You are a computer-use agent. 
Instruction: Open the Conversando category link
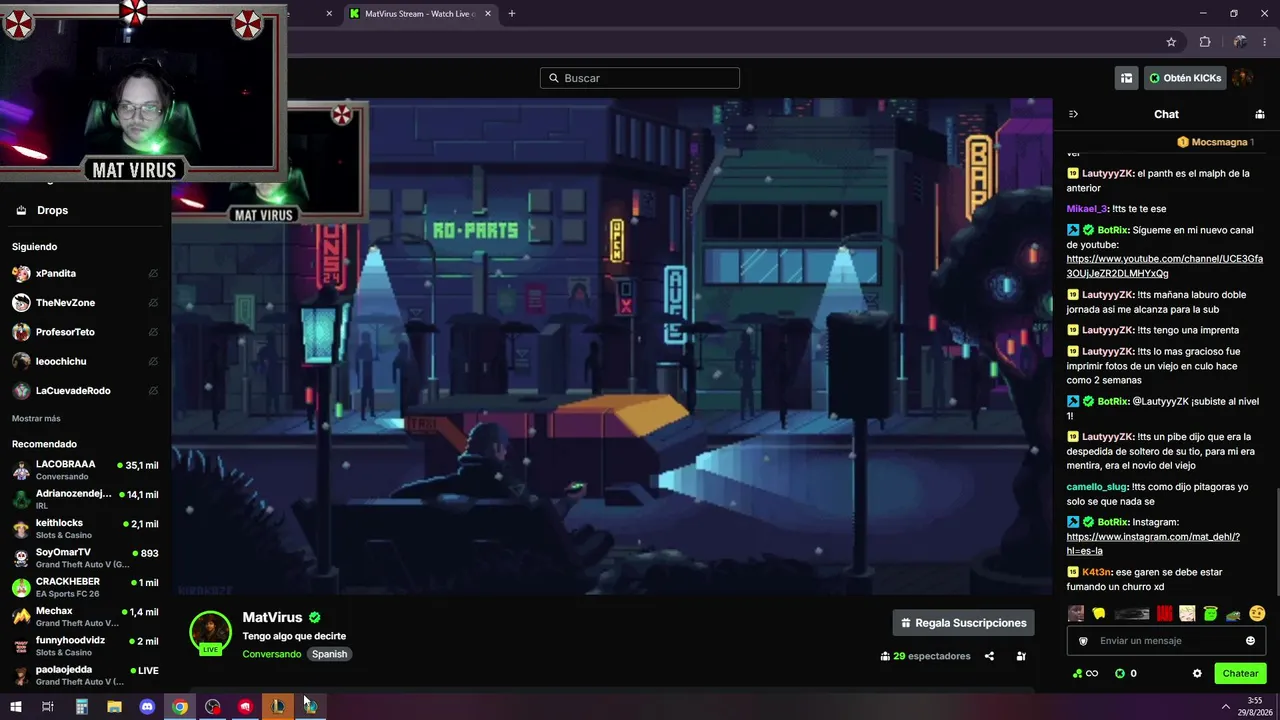click(x=272, y=654)
